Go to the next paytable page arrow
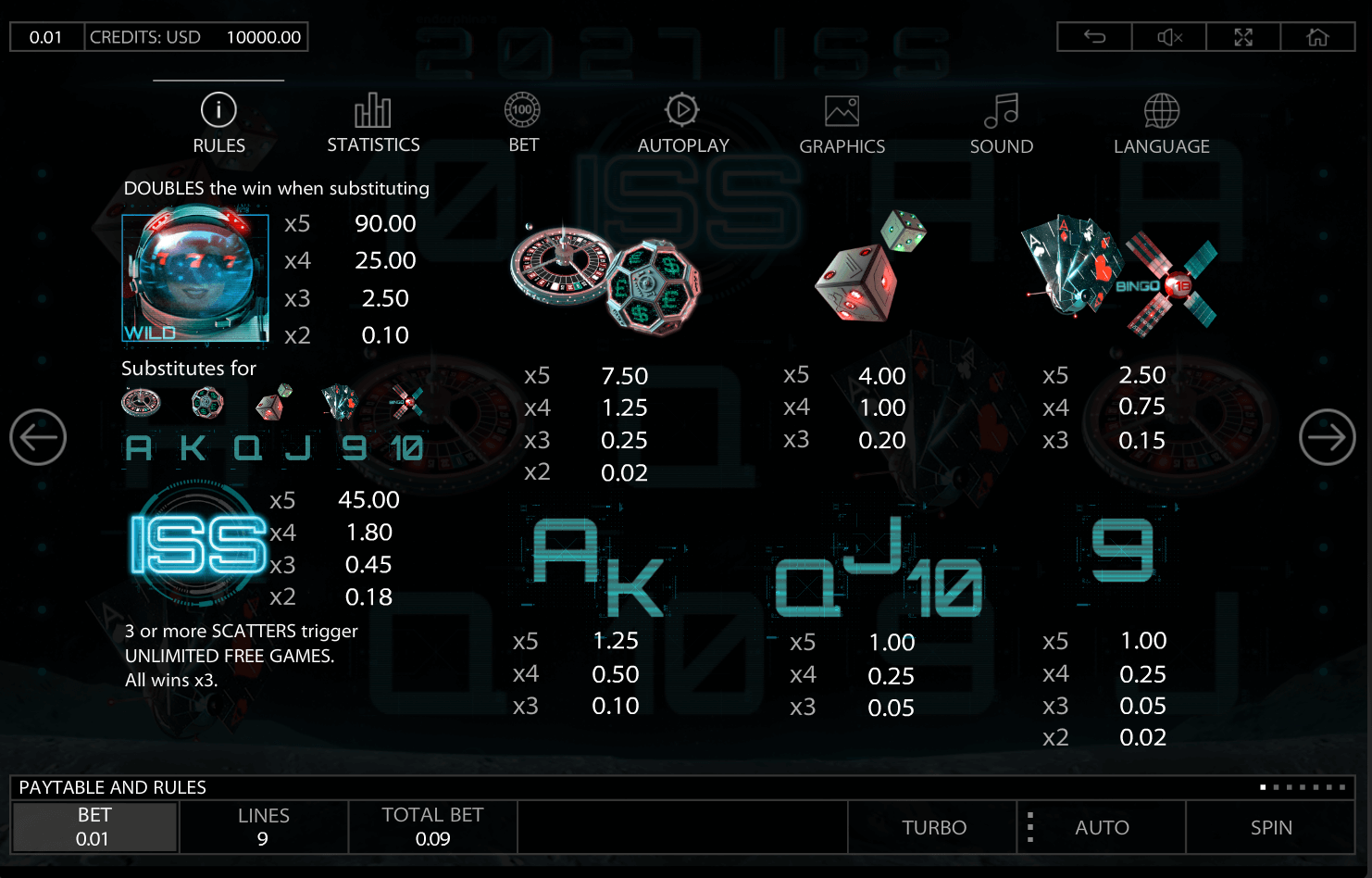 pyautogui.click(x=1327, y=437)
